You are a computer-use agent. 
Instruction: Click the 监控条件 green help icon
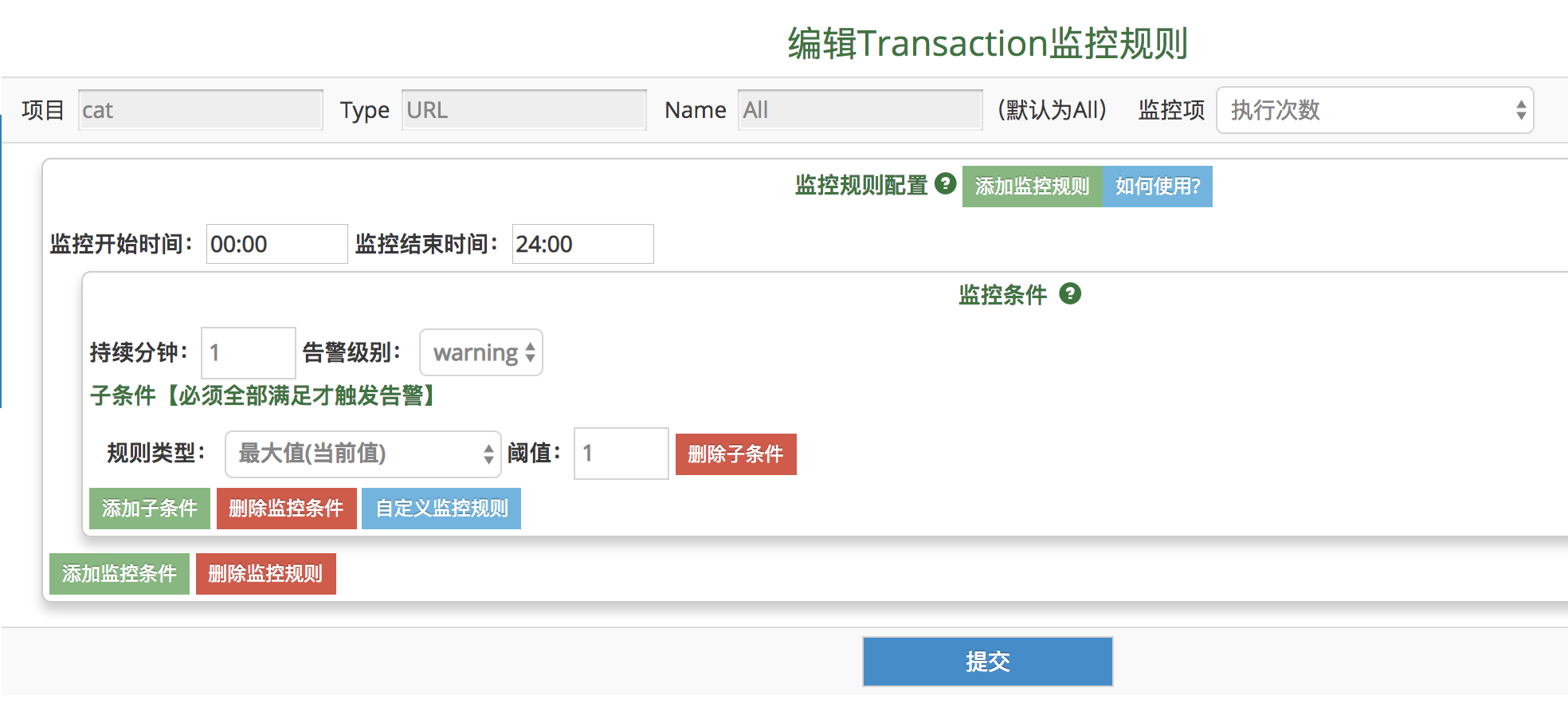click(1072, 294)
